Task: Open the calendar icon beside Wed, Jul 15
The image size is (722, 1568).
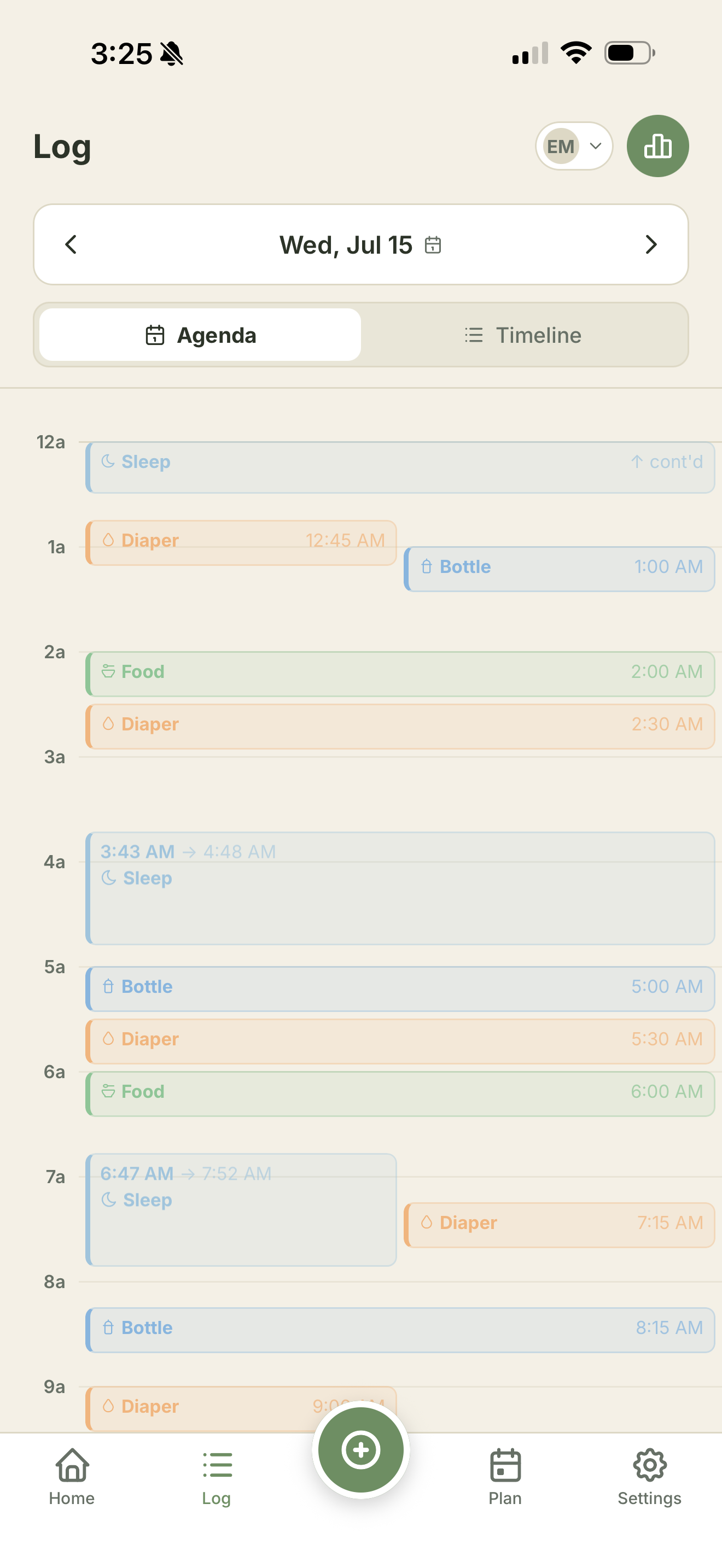Action: (x=433, y=245)
